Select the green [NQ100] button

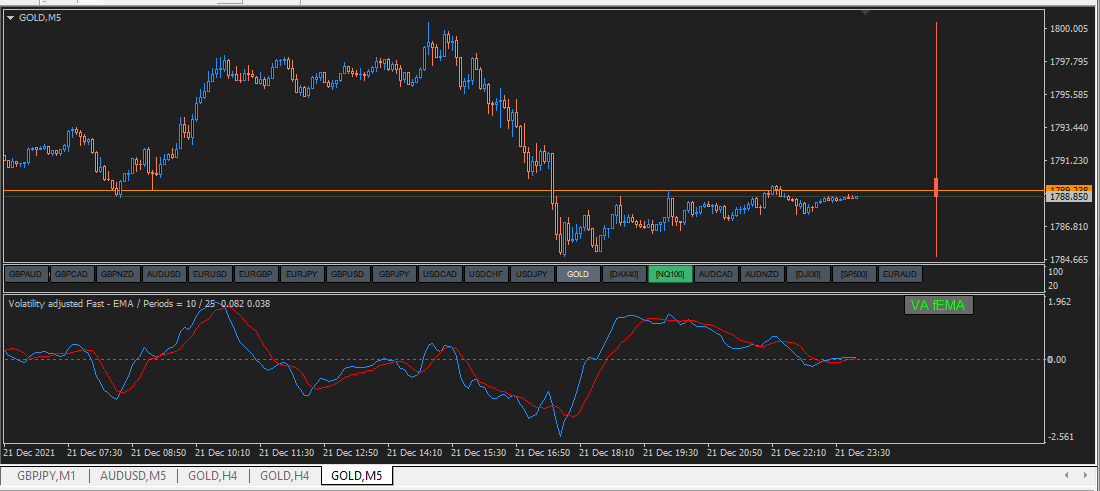pyautogui.click(x=670, y=274)
